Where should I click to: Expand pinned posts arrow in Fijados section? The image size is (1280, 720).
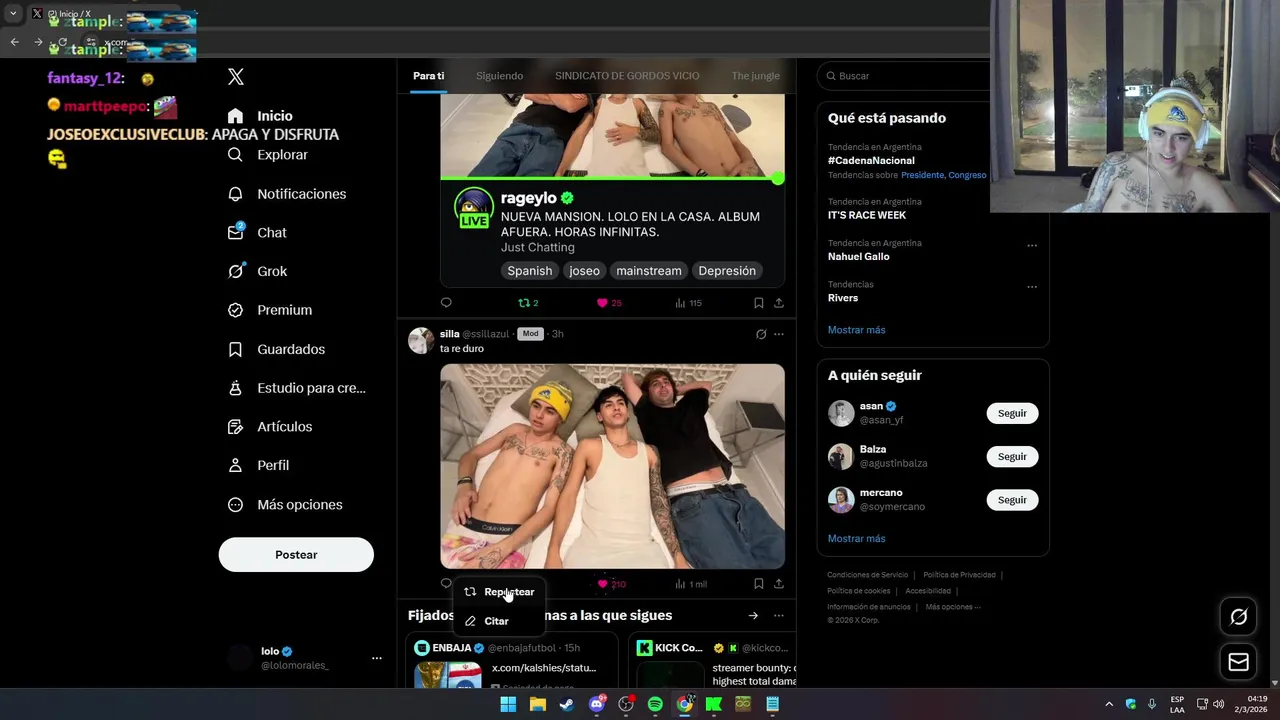point(753,616)
